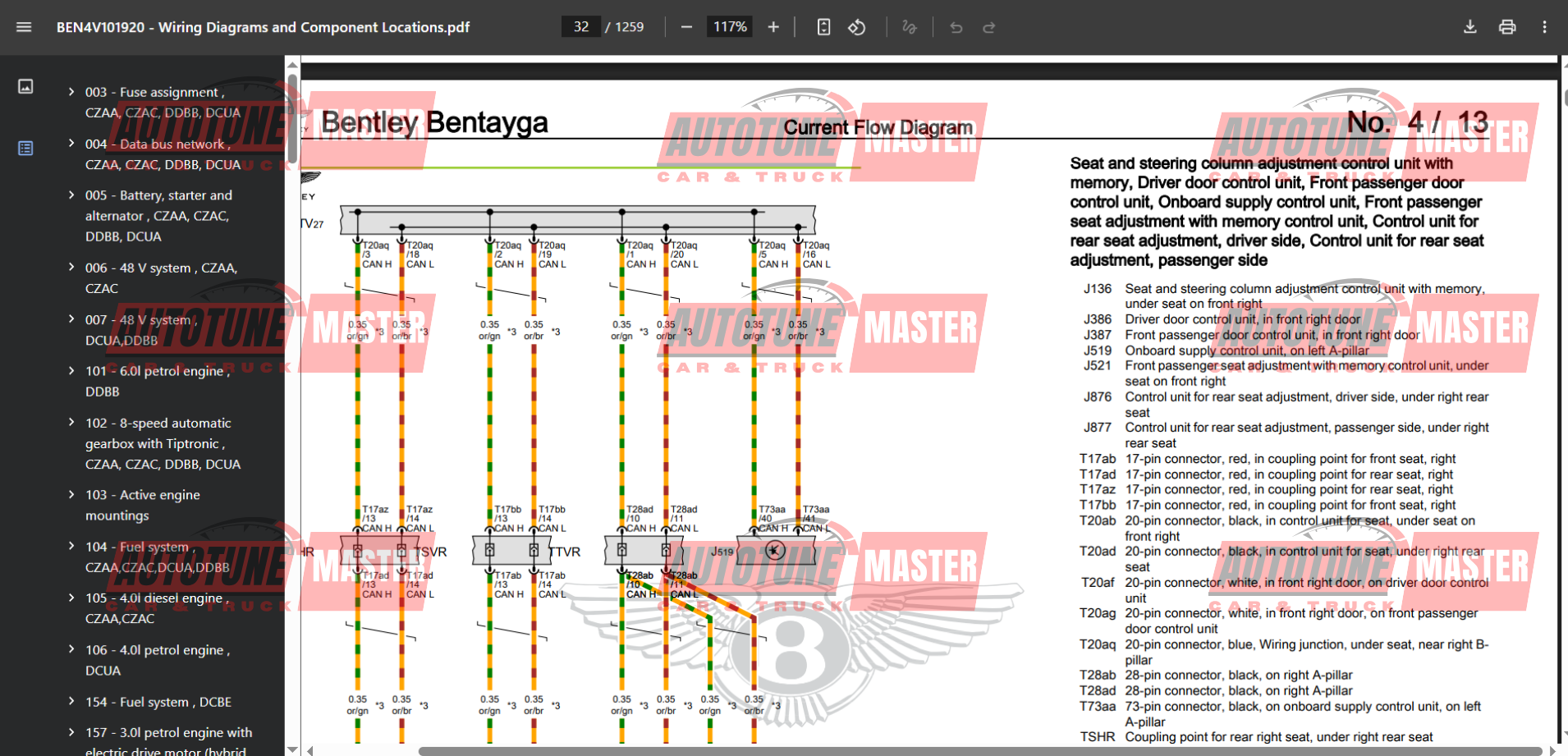1568x756 pixels.
Task: Click the page number input field
Action: click(x=581, y=27)
